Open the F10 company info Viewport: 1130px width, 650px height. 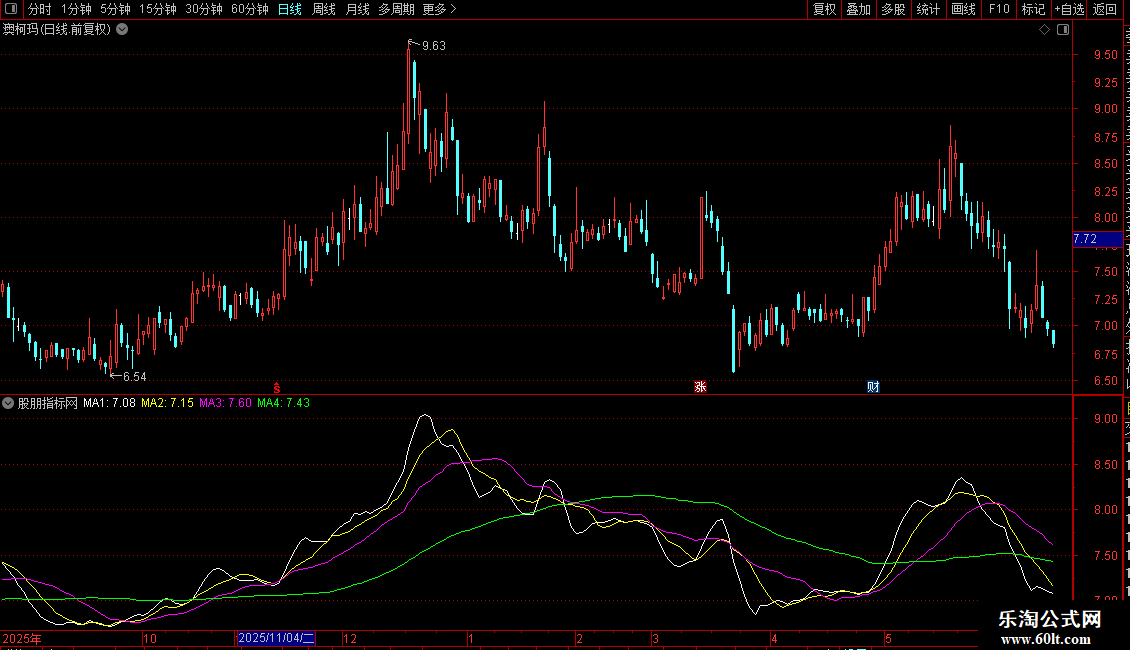coord(999,9)
